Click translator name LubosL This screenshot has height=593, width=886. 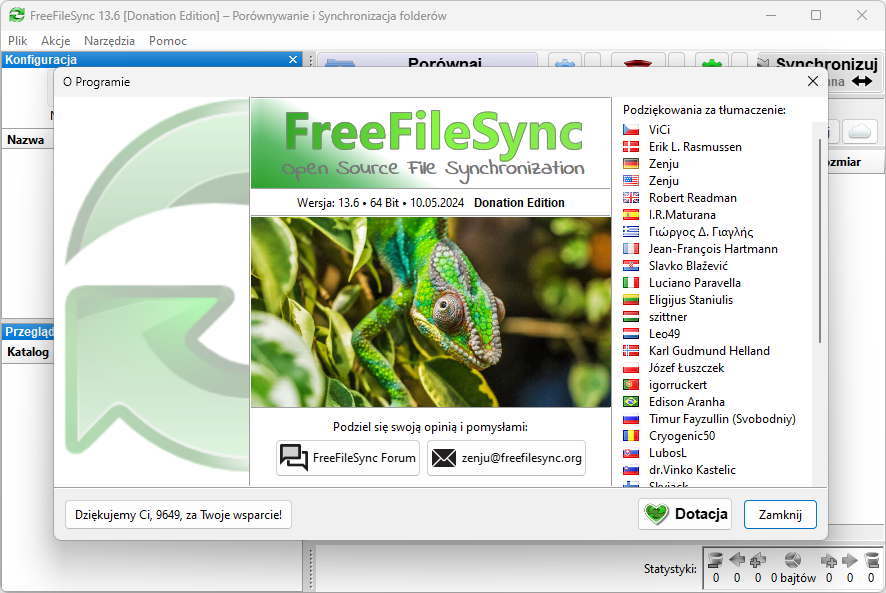point(667,453)
